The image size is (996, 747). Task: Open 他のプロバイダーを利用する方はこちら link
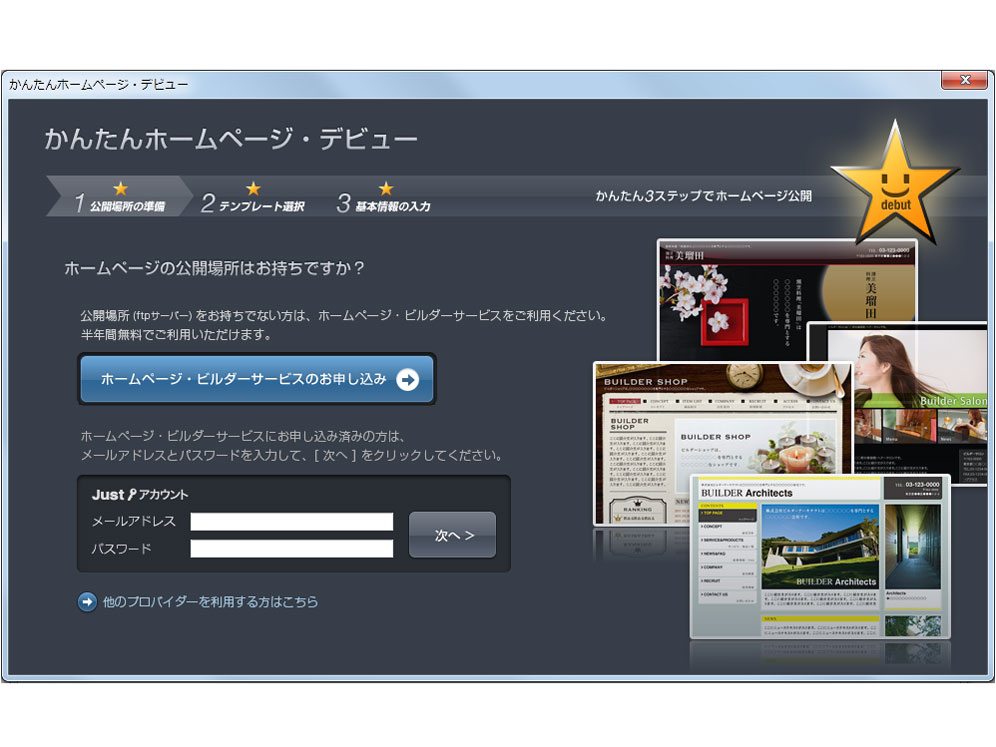tap(210, 602)
